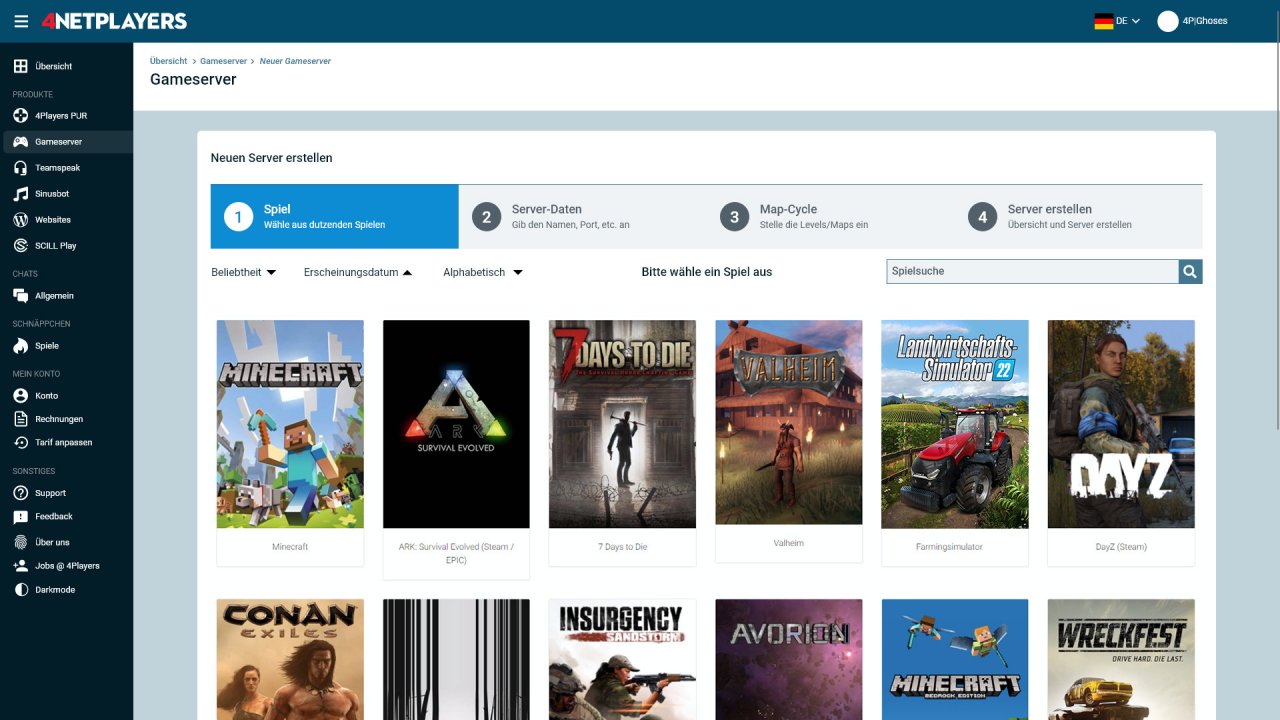
Task: Click the Rechnungen invoice icon
Action: [x=20, y=419]
